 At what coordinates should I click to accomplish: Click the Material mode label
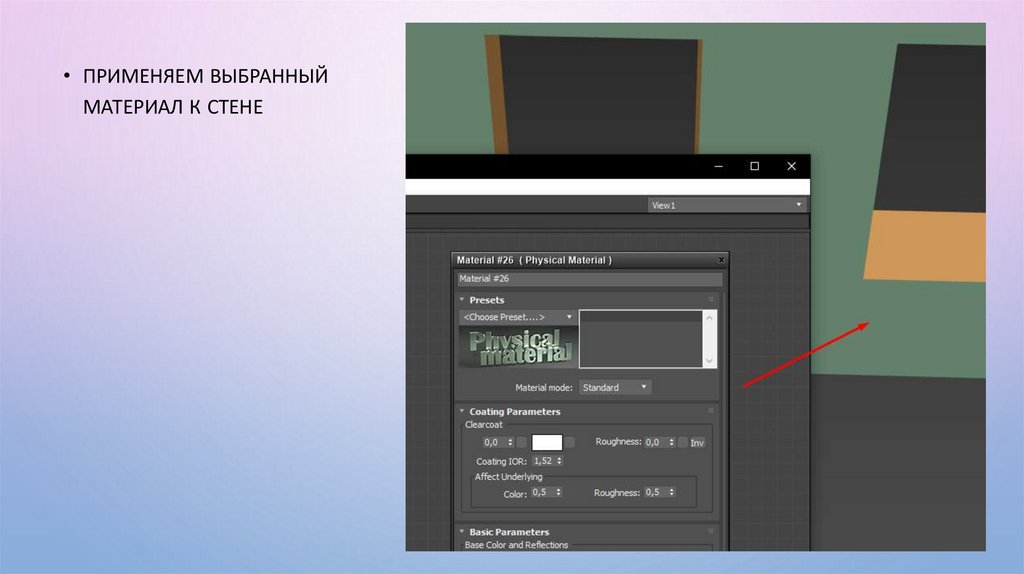click(x=543, y=388)
